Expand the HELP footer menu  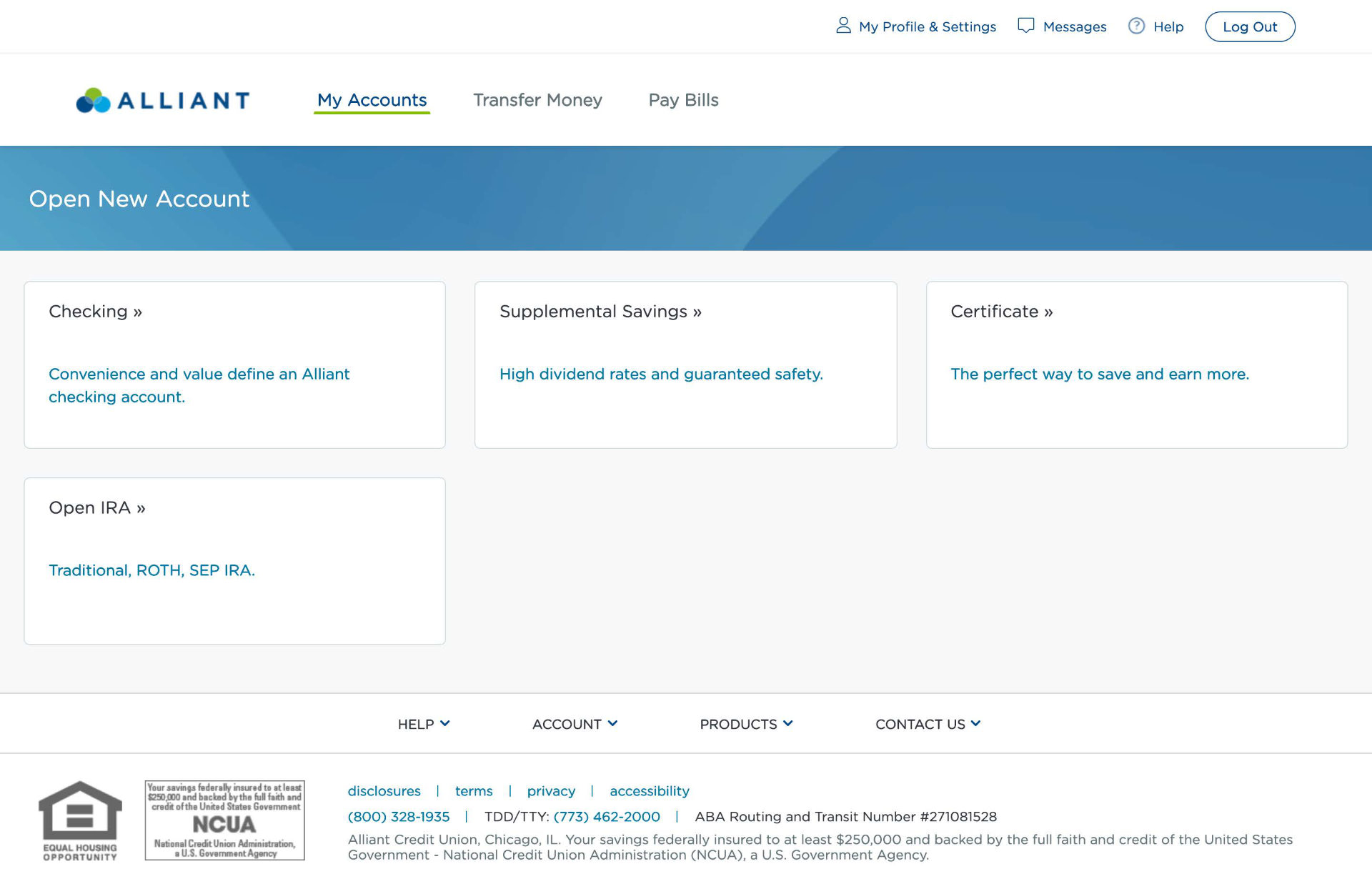(424, 724)
